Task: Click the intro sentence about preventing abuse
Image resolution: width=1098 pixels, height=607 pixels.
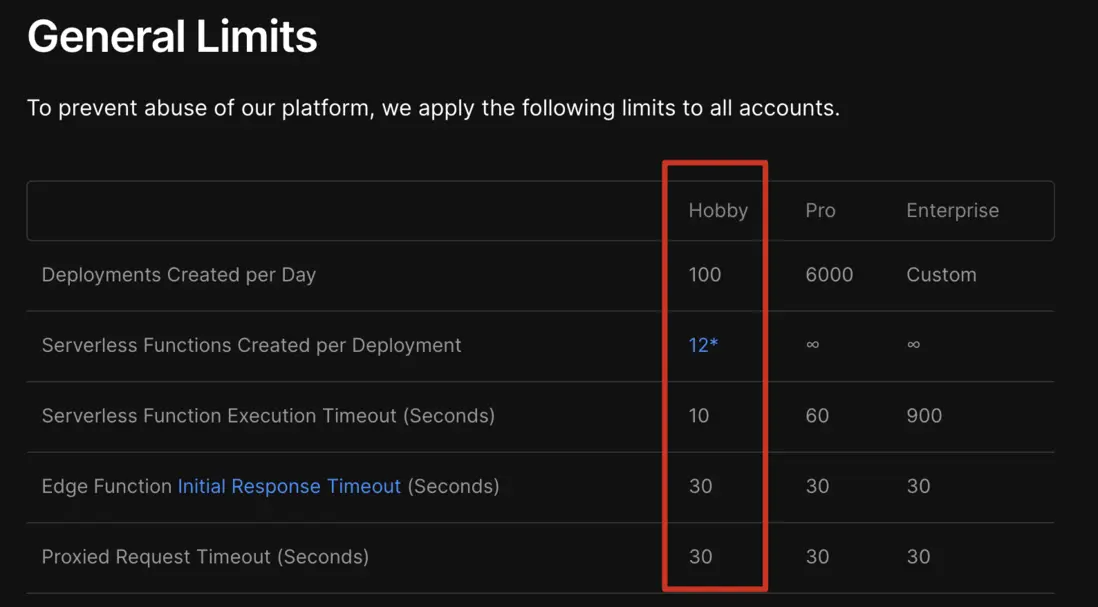Action: pyautogui.click(x=433, y=108)
